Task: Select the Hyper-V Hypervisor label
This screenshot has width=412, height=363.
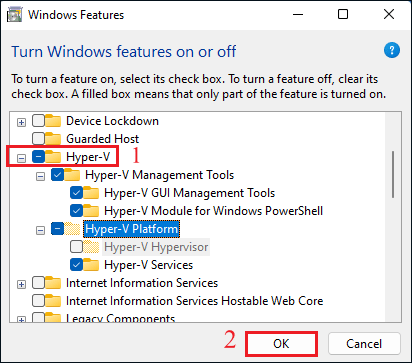Action: click(156, 247)
